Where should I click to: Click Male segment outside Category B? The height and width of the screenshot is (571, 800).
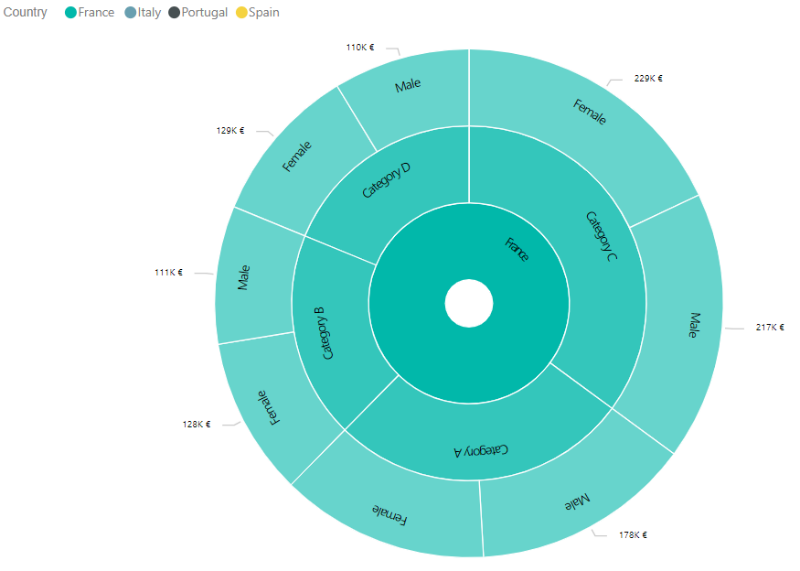click(243, 277)
